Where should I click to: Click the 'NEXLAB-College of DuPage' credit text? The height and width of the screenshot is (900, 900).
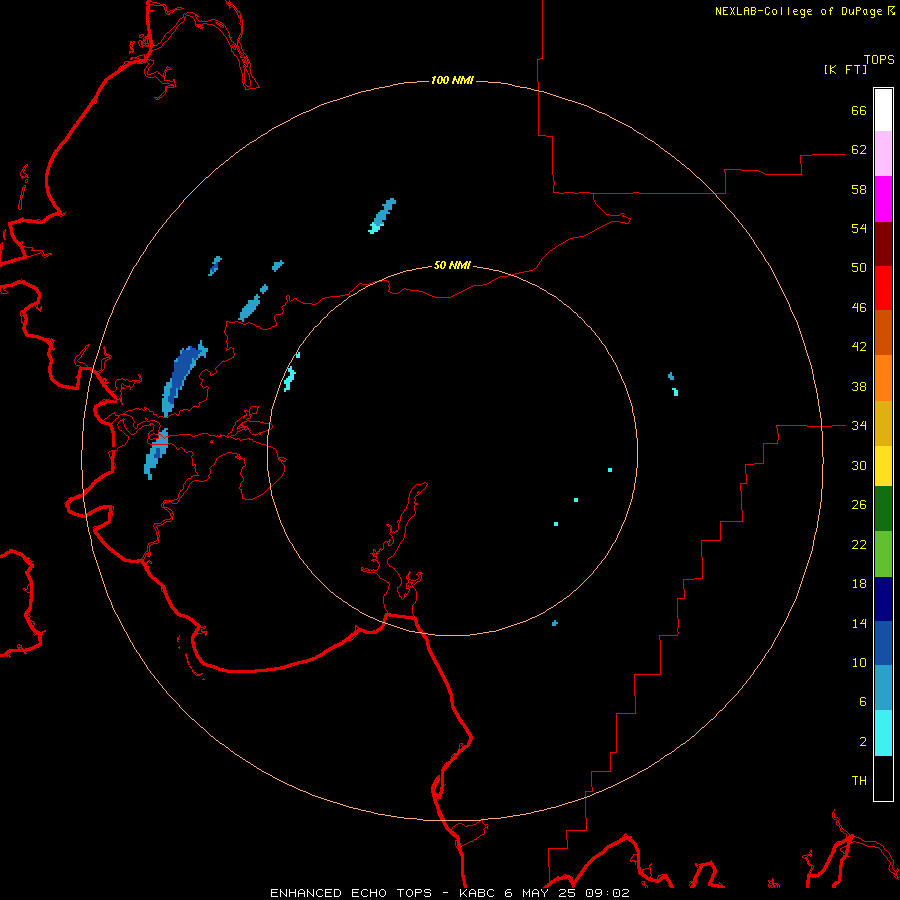pos(798,11)
